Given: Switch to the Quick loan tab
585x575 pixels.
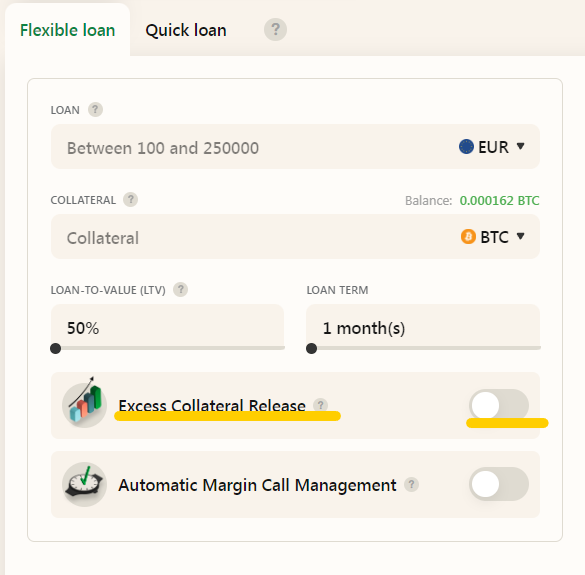Looking at the screenshot, I should coord(186,30).
